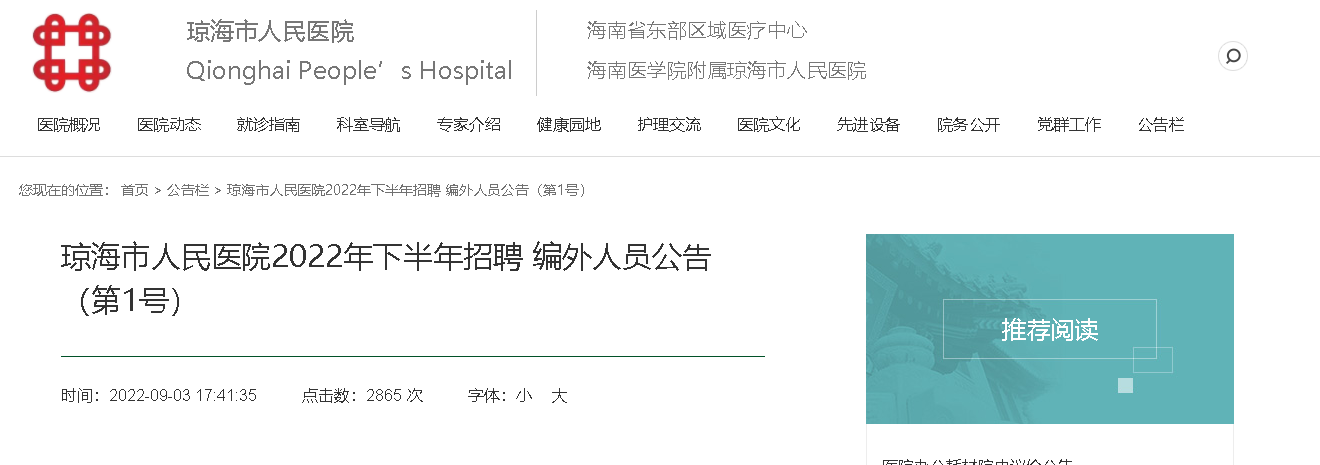This screenshot has width=1320, height=465.
Task: Select 专家介绍 in navigation bar
Action: pyautogui.click(x=469, y=125)
